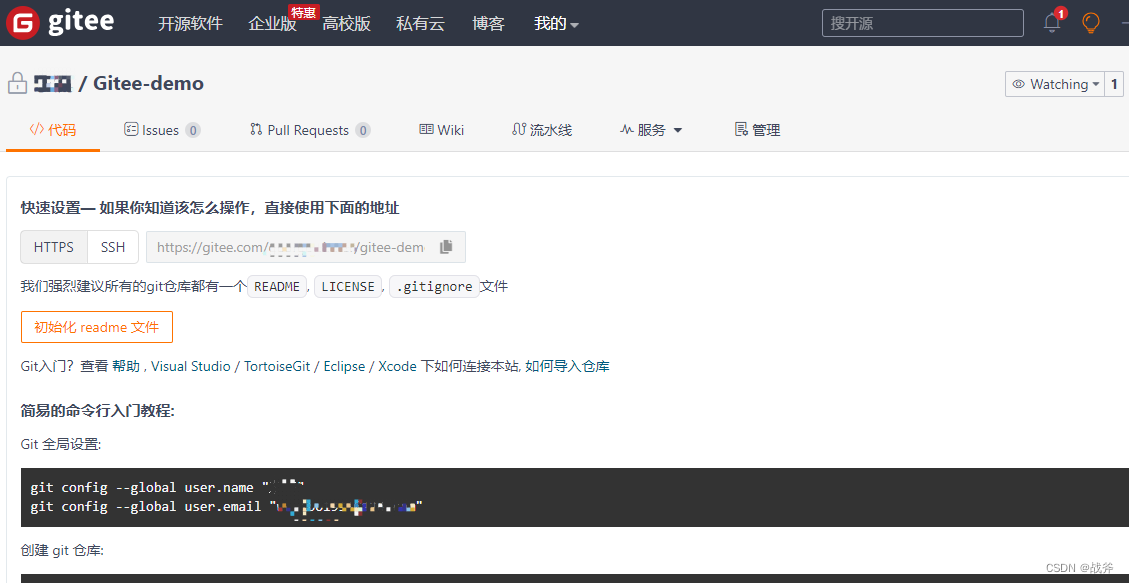Click the Gitee-demo repository name
The image size is (1129, 583).
[x=148, y=83]
